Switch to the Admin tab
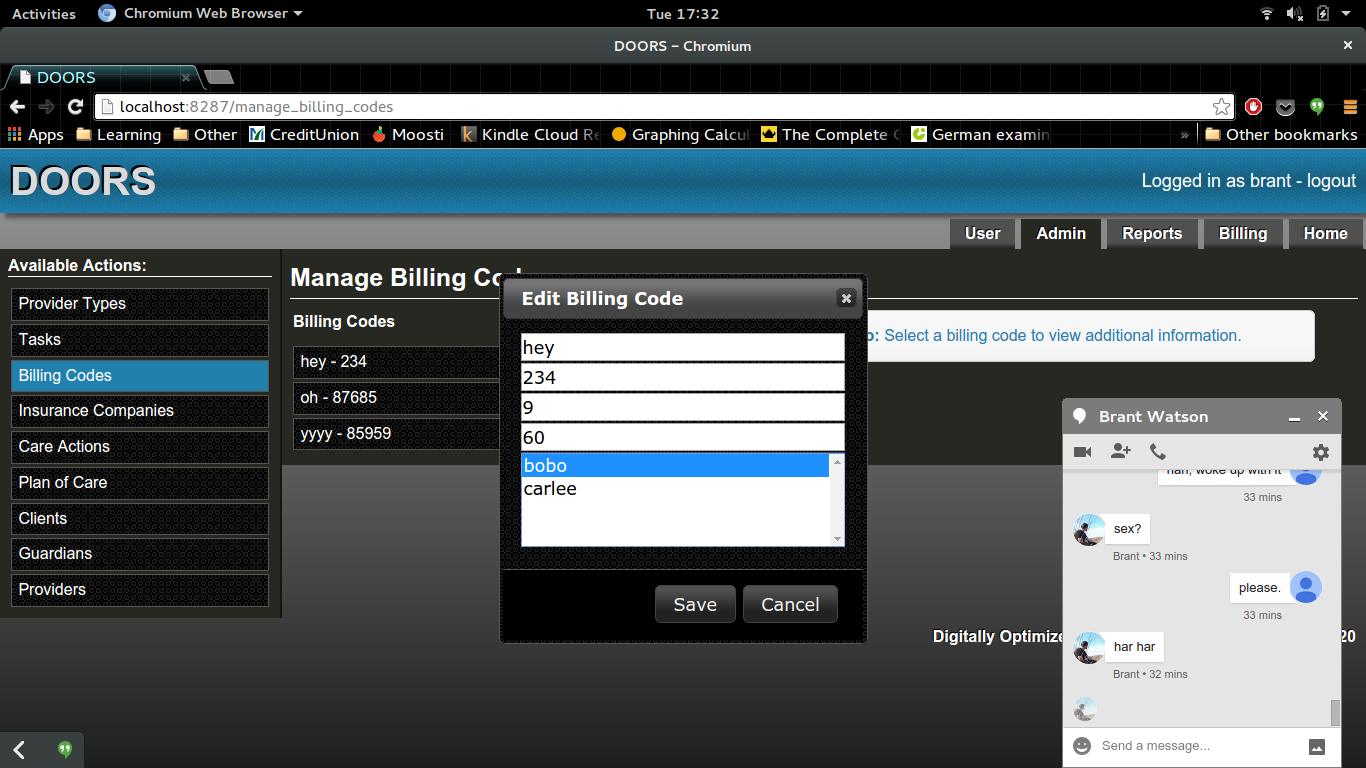Viewport: 1366px width, 768px height. click(x=1061, y=233)
